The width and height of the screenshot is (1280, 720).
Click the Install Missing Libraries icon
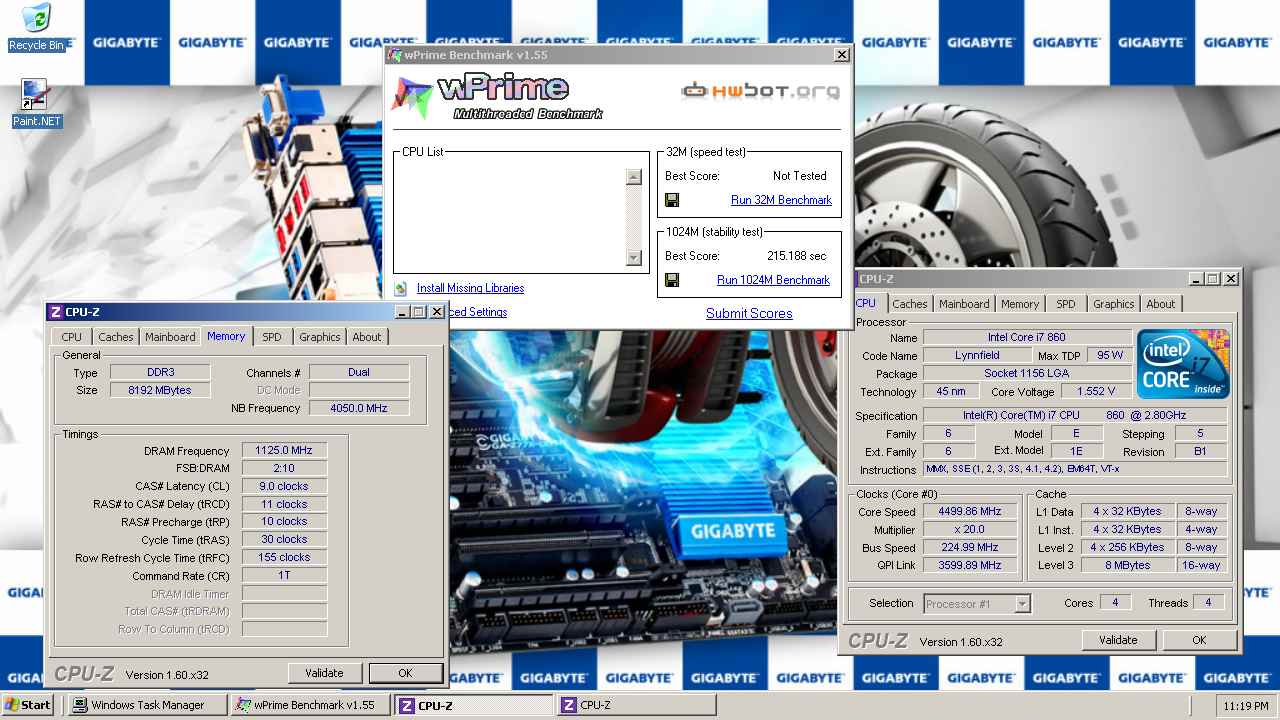(x=401, y=288)
